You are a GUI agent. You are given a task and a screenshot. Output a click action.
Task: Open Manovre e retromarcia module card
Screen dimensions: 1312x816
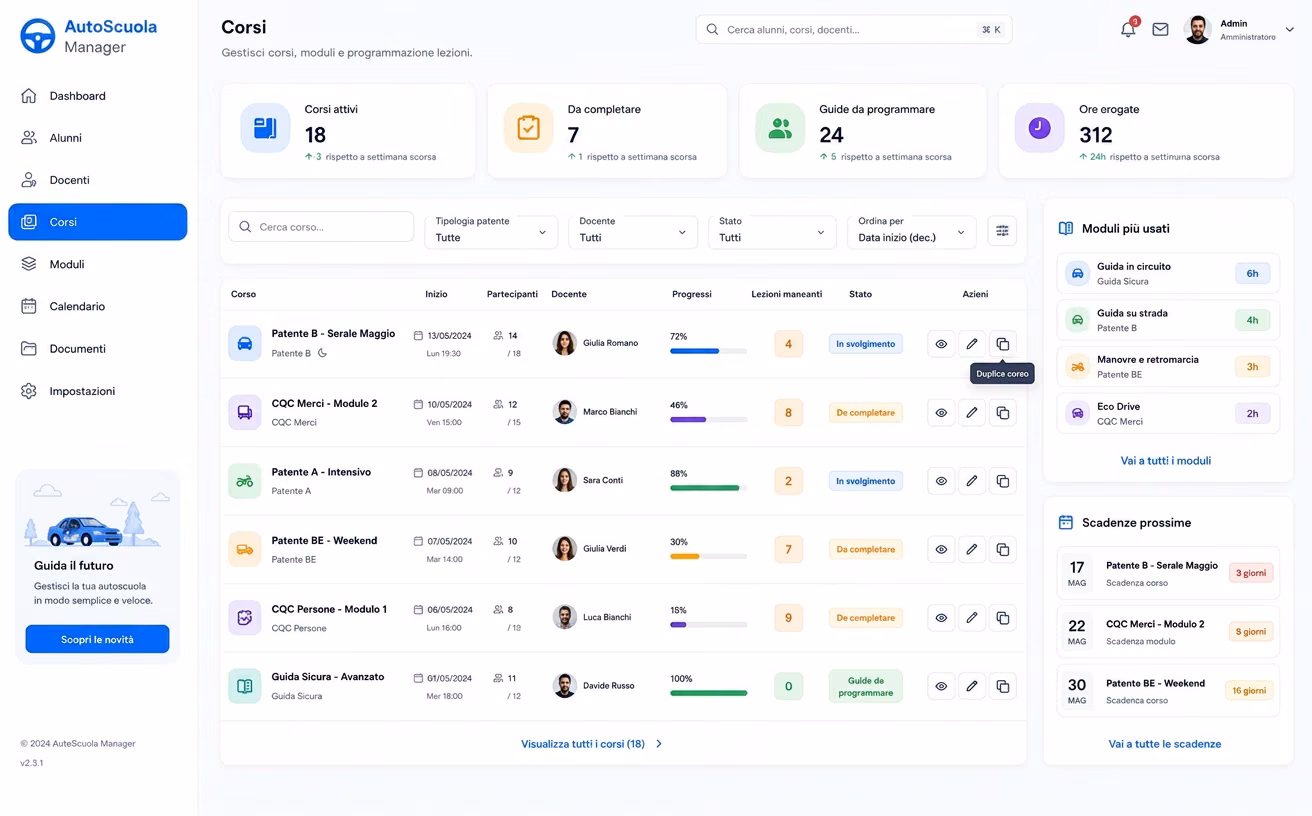pos(1168,366)
